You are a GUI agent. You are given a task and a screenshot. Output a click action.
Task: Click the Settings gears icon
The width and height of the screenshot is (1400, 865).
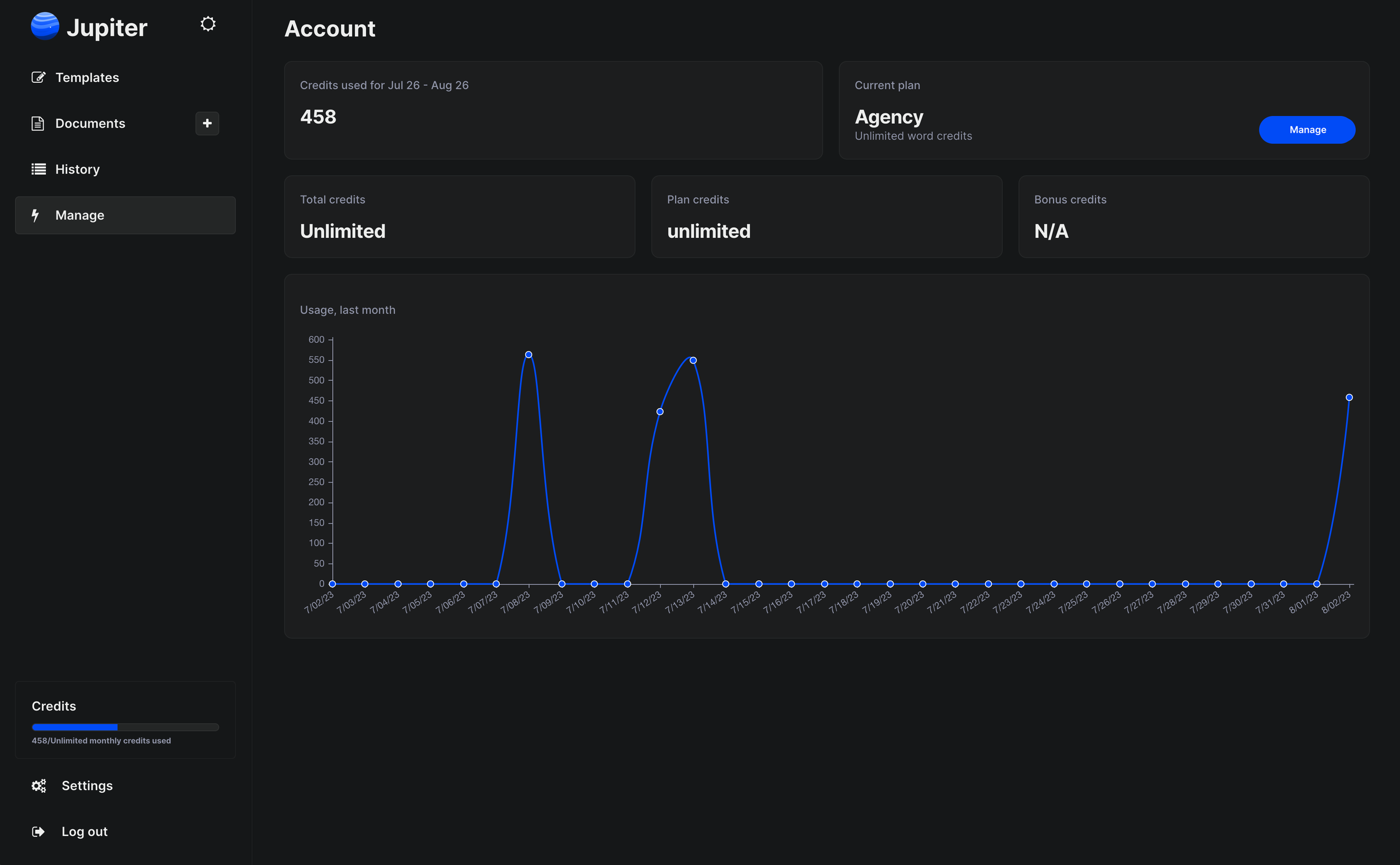point(38,785)
